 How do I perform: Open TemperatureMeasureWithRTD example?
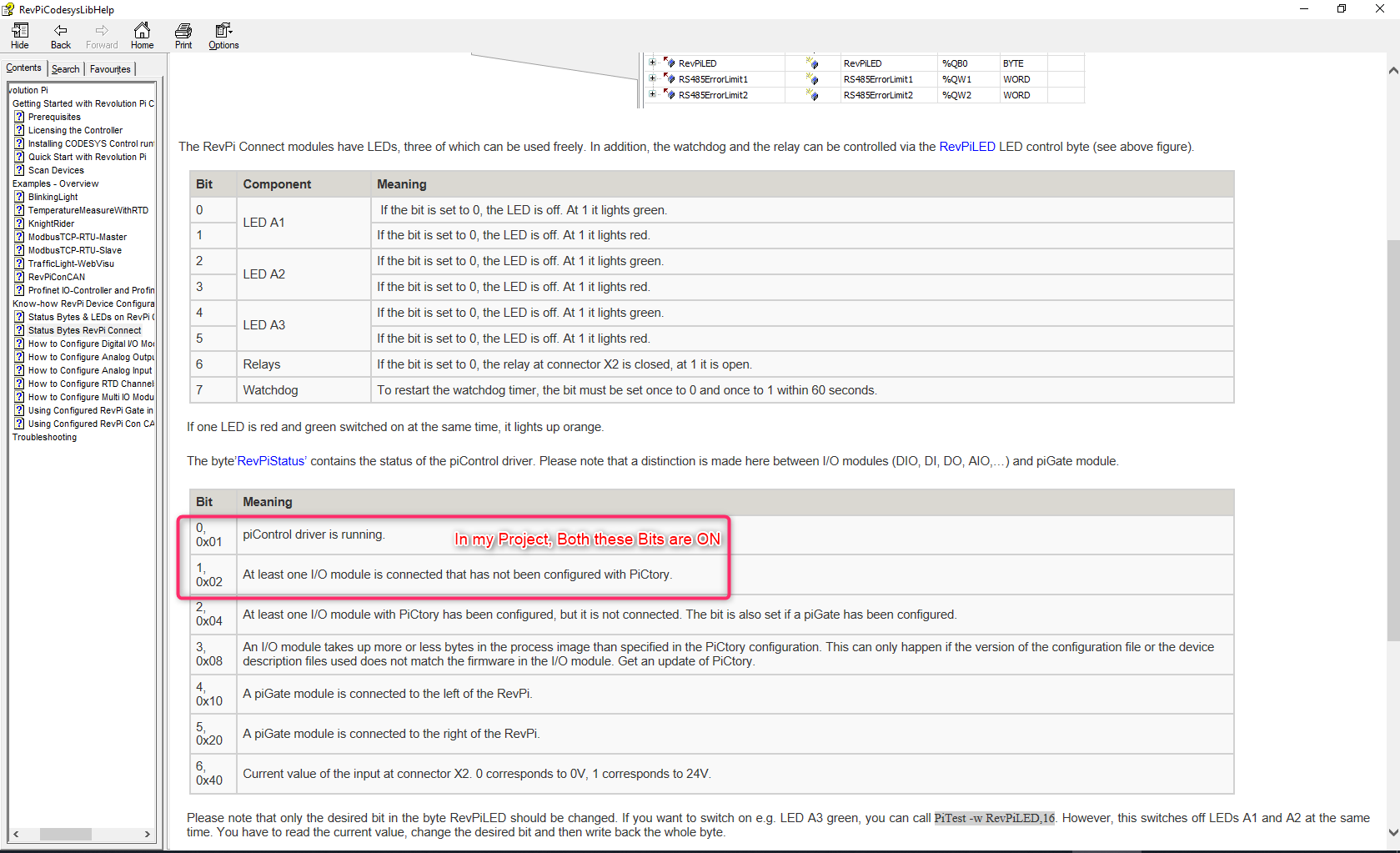click(x=88, y=210)
